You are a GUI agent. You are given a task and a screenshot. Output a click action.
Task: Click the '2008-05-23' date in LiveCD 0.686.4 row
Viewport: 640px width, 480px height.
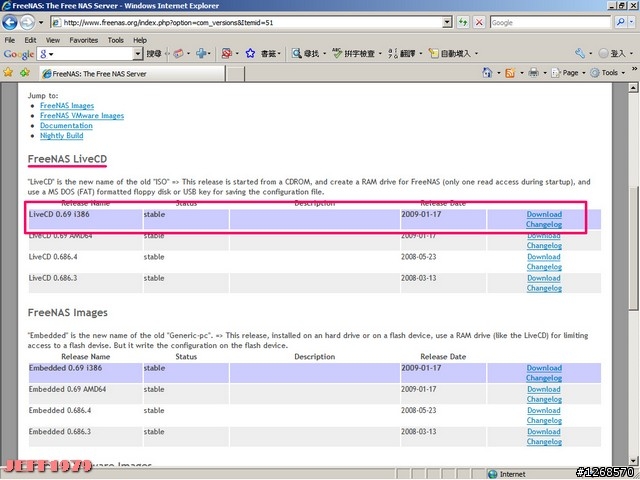[x=418, y=257]
